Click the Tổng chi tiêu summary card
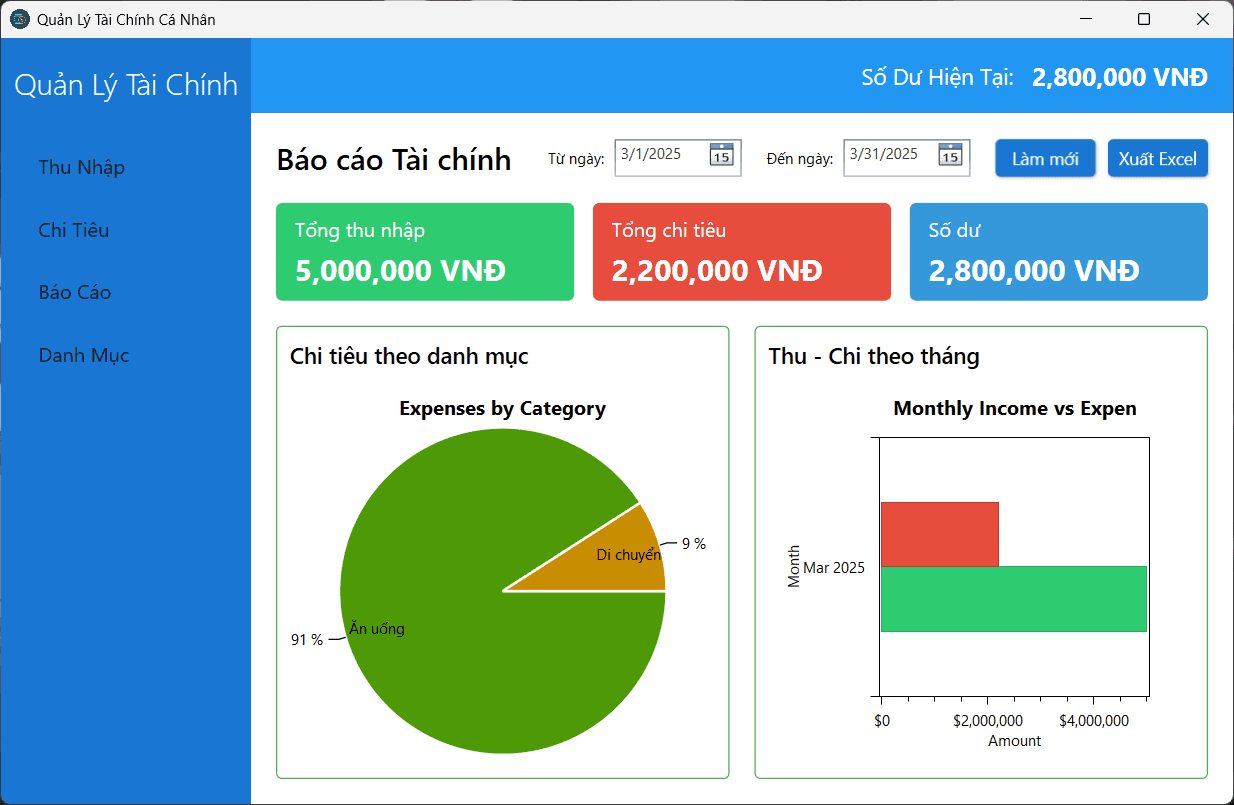1234x805 pixels. tap(741, 252)
